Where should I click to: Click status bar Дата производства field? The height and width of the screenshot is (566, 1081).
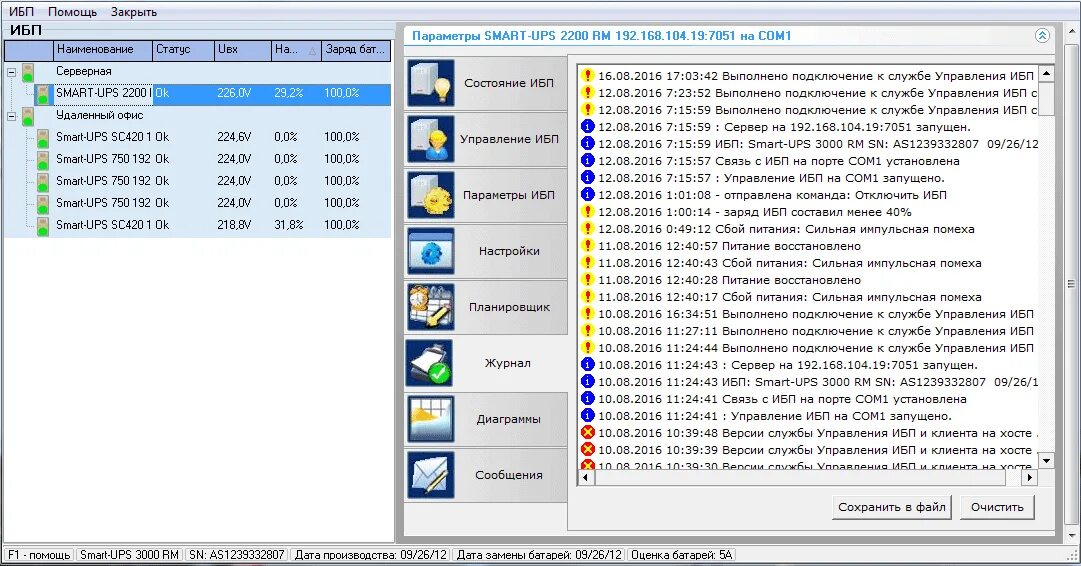(x=372, y=555)
